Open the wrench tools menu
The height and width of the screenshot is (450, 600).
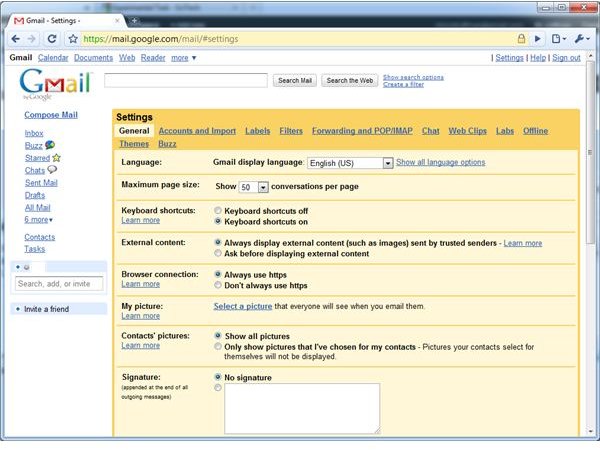click(582, 39)
